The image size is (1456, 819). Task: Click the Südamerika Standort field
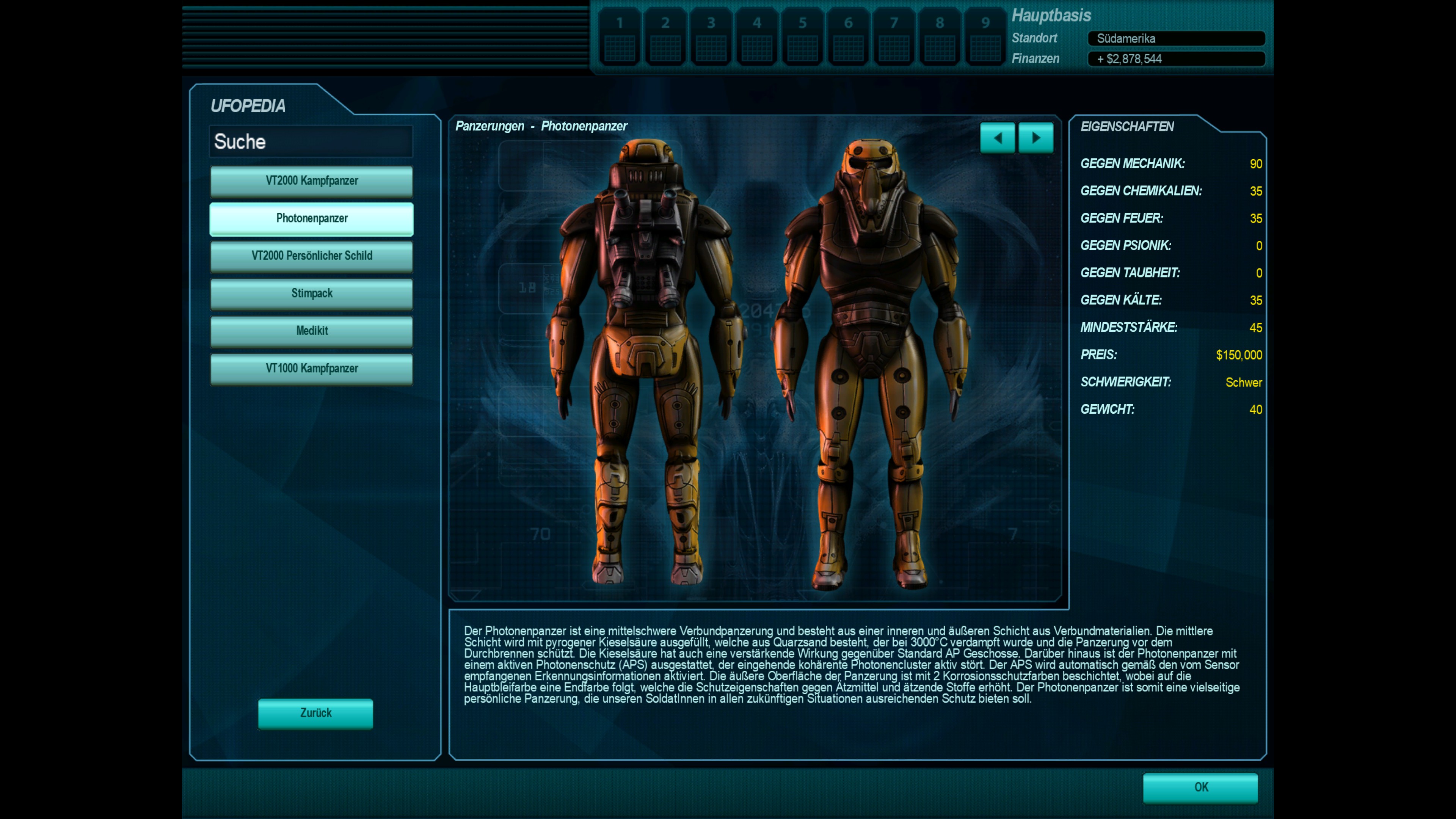click(1176, 38)
